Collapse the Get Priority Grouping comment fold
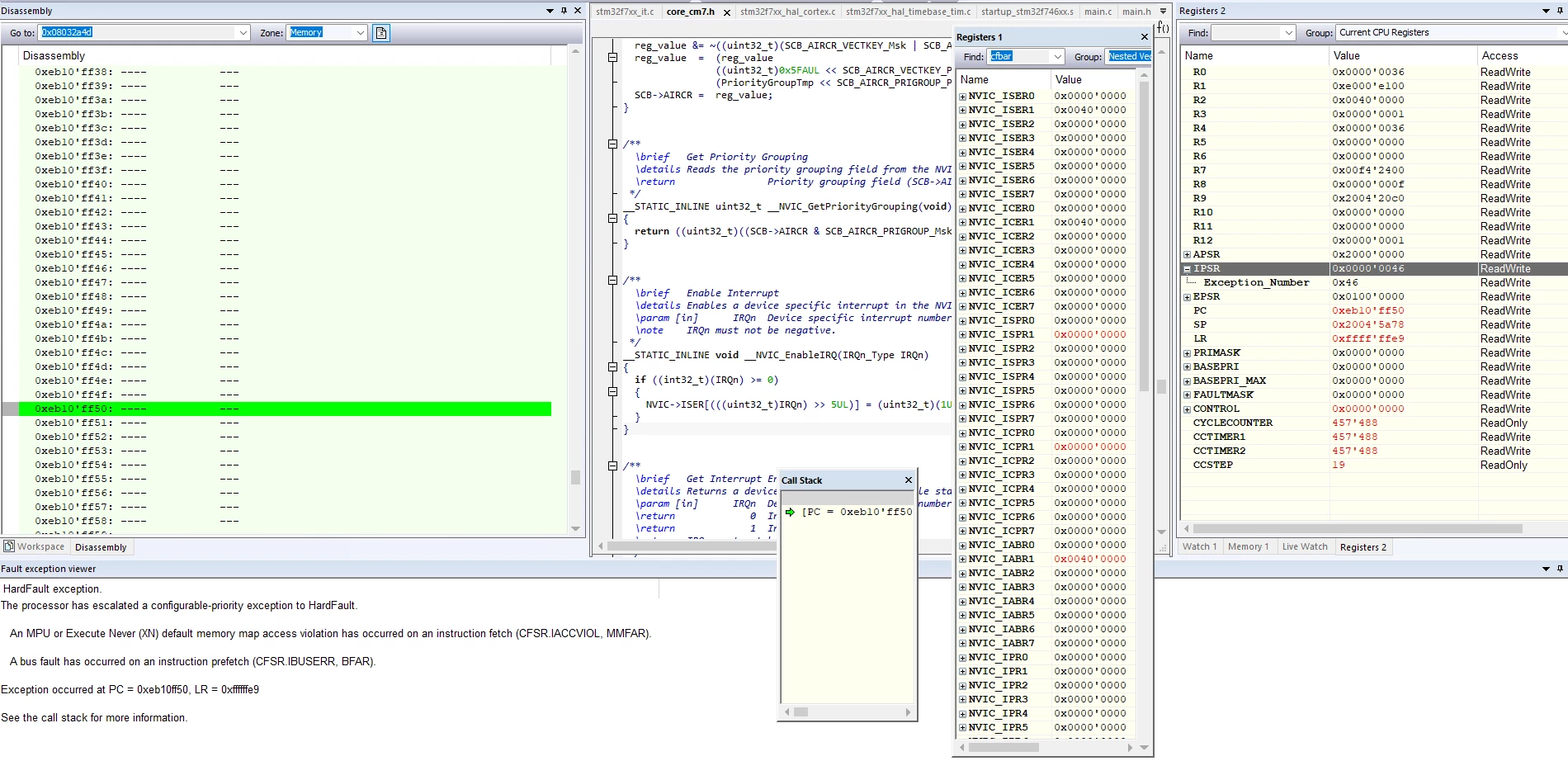The image size is (1568, 761). [x=612, y=144]
